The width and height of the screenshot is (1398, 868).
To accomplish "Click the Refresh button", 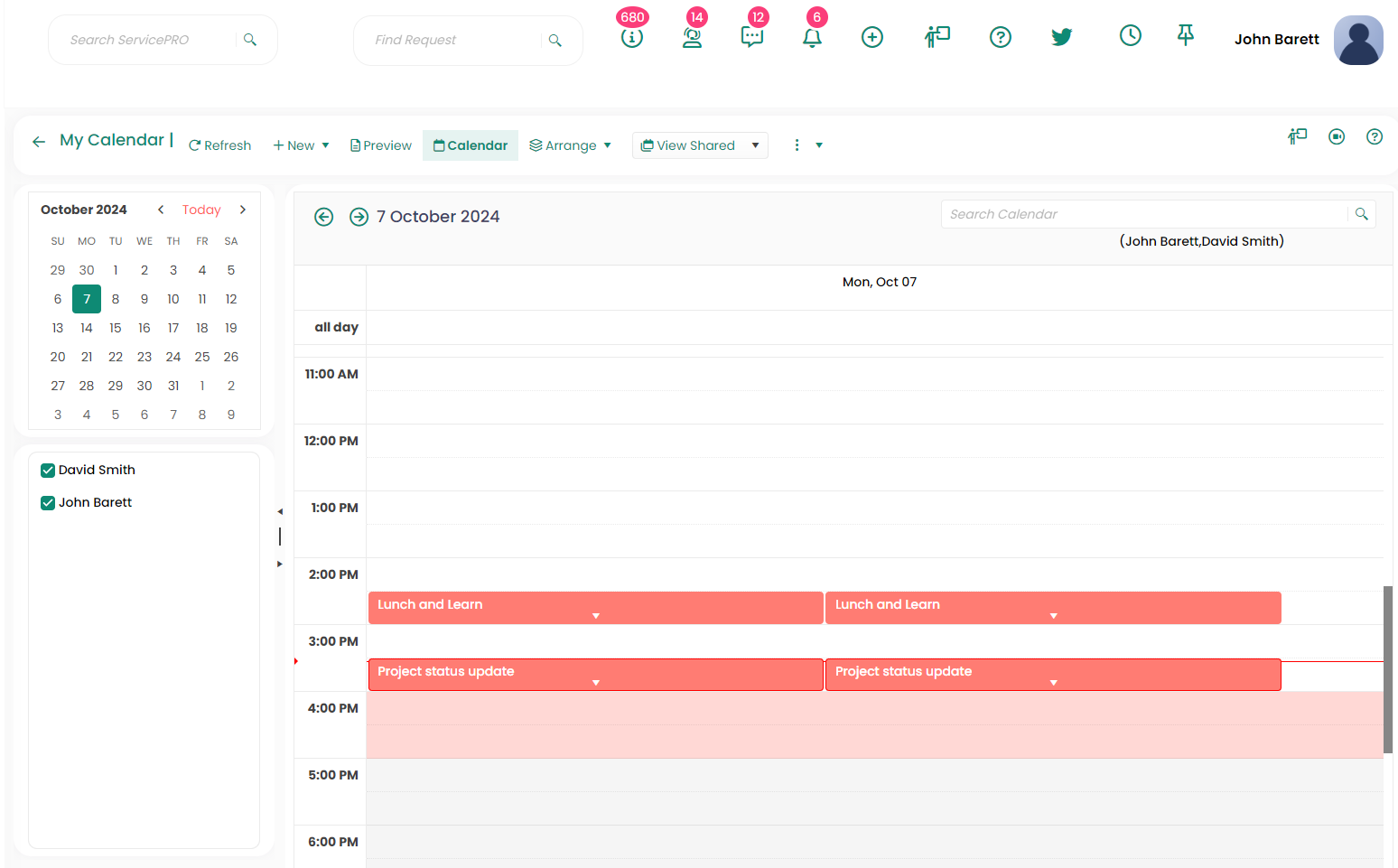I will pos(219,145).
